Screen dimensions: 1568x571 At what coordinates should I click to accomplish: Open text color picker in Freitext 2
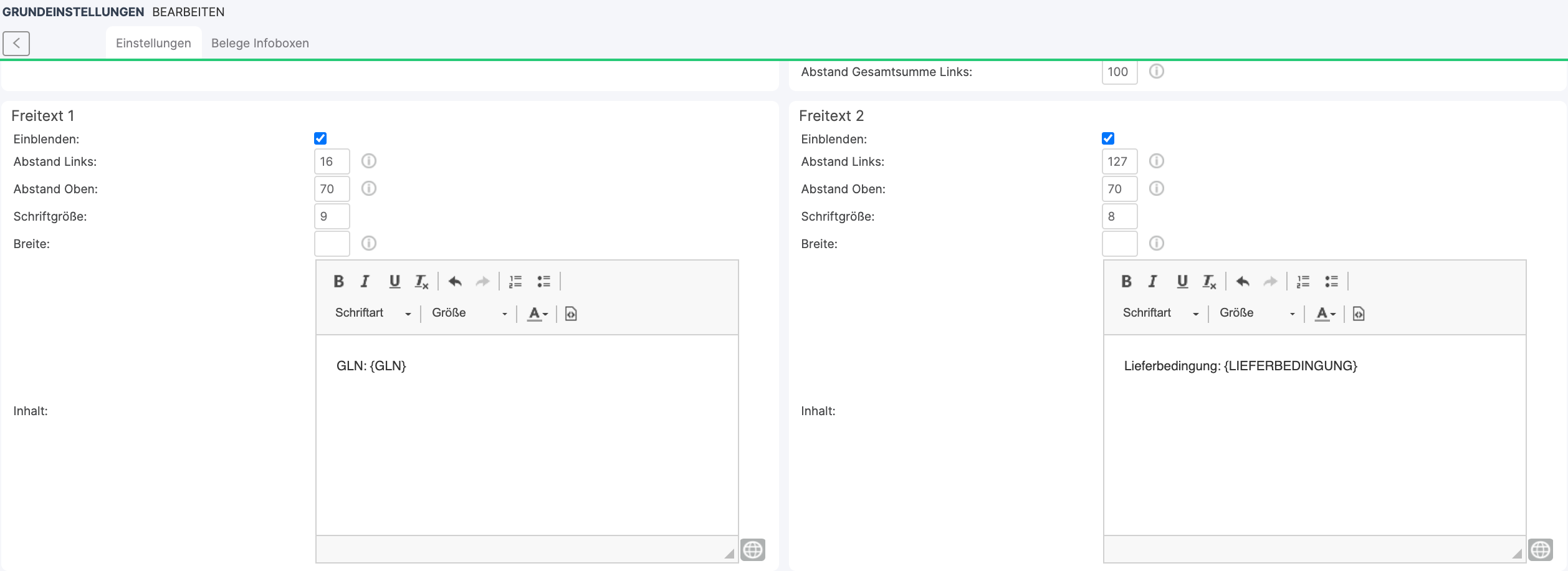click(x=1324, y=314)
